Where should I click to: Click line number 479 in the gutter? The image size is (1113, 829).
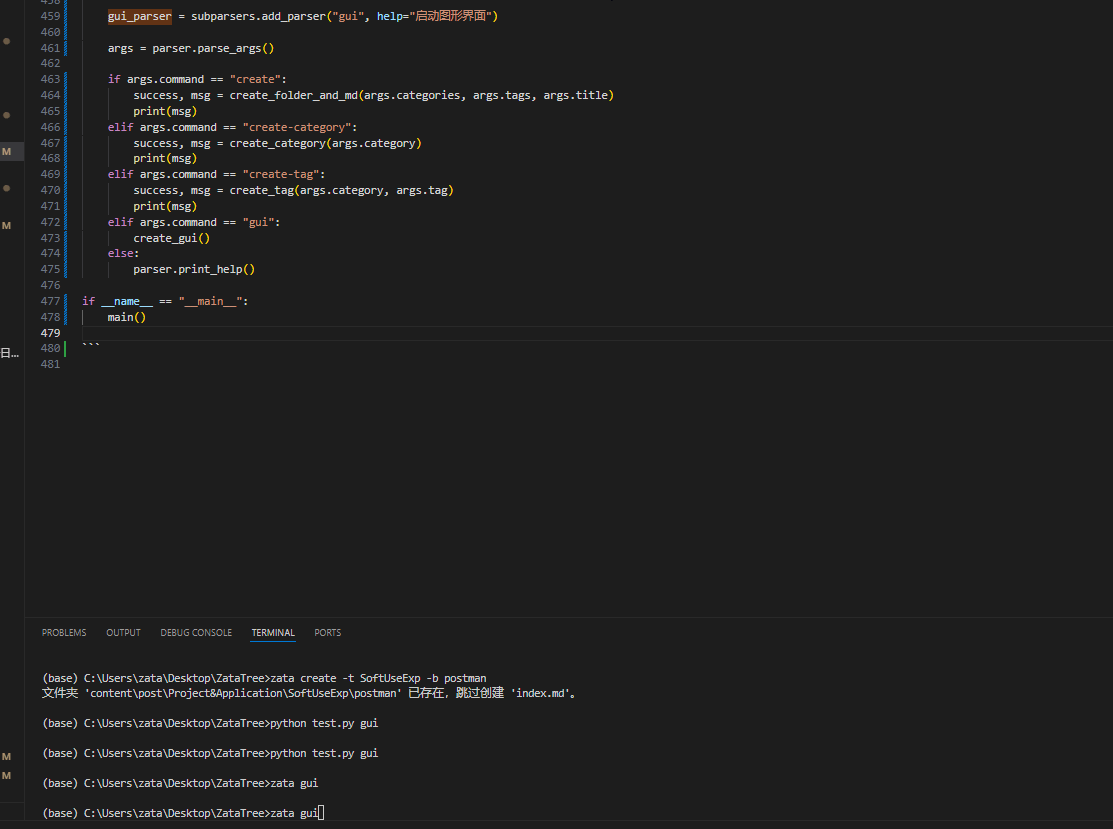[50, 333]
